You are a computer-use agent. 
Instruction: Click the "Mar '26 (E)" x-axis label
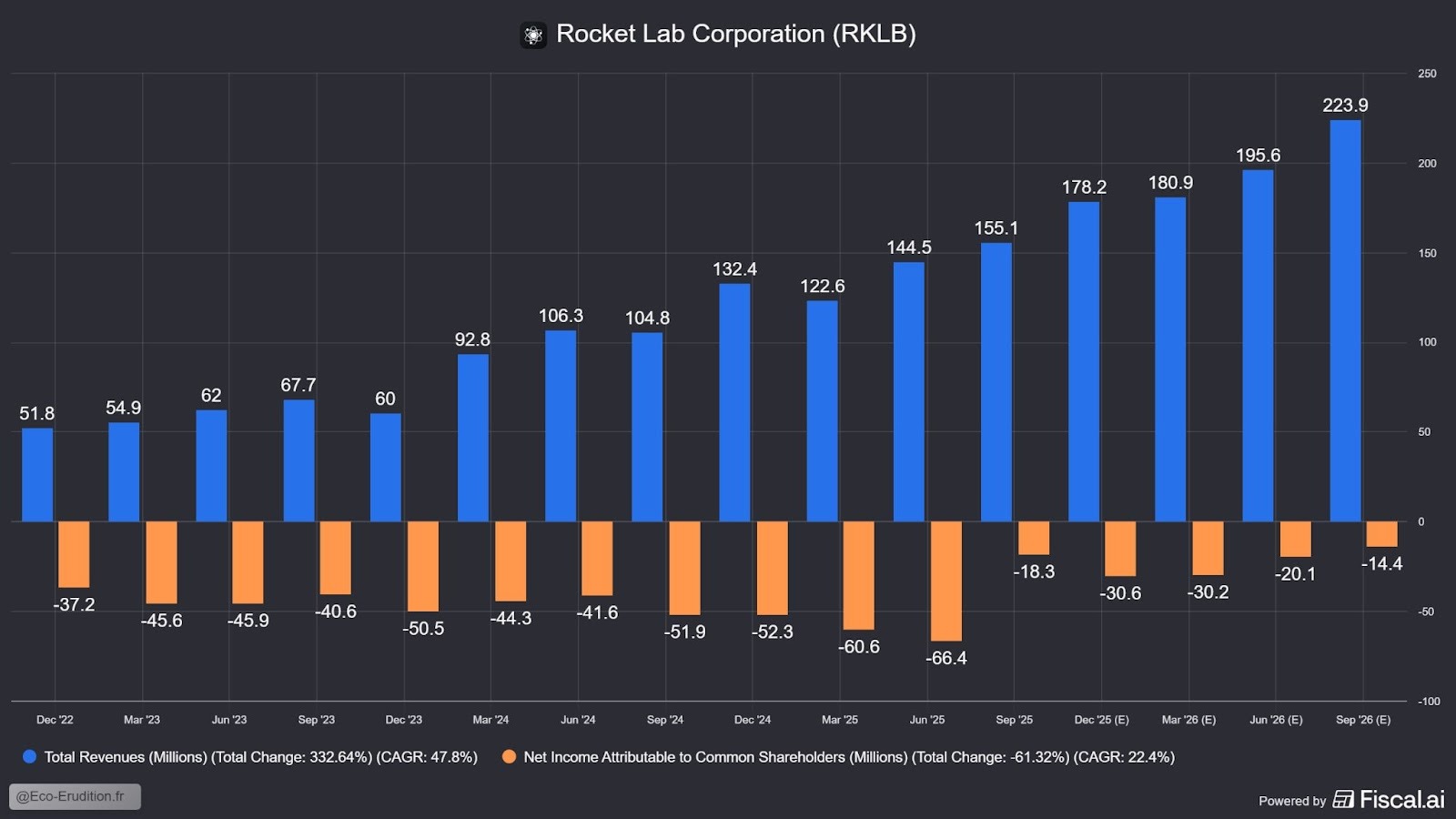pos(1188,720)
